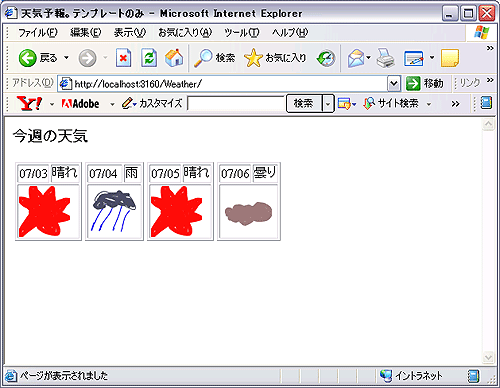Click the status bar icon at far right
This screenshot has width=500, height=388.
[473, 376]
